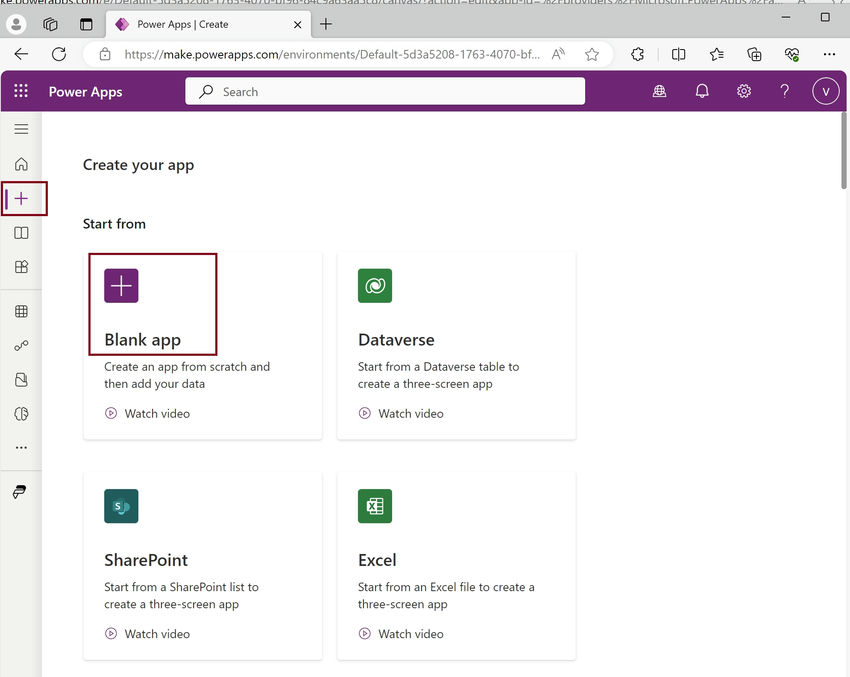Click the SharePoint card icon

[x=121, y=506]
